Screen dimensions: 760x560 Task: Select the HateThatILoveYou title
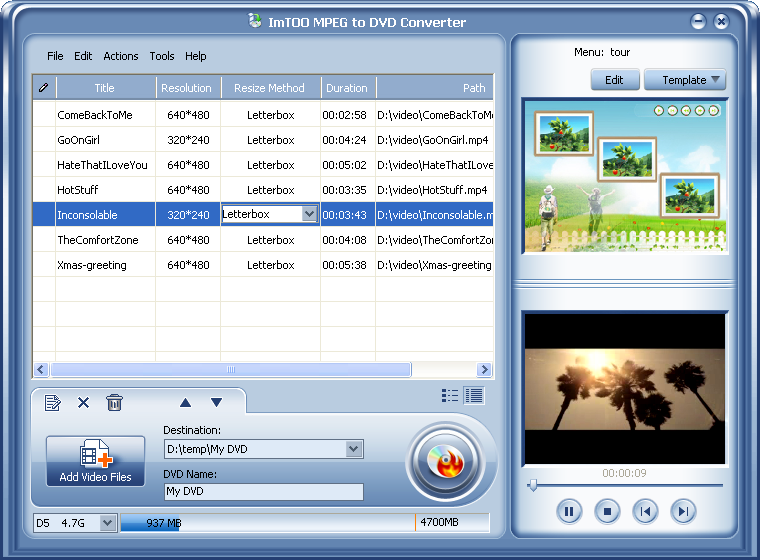[102, 165]
